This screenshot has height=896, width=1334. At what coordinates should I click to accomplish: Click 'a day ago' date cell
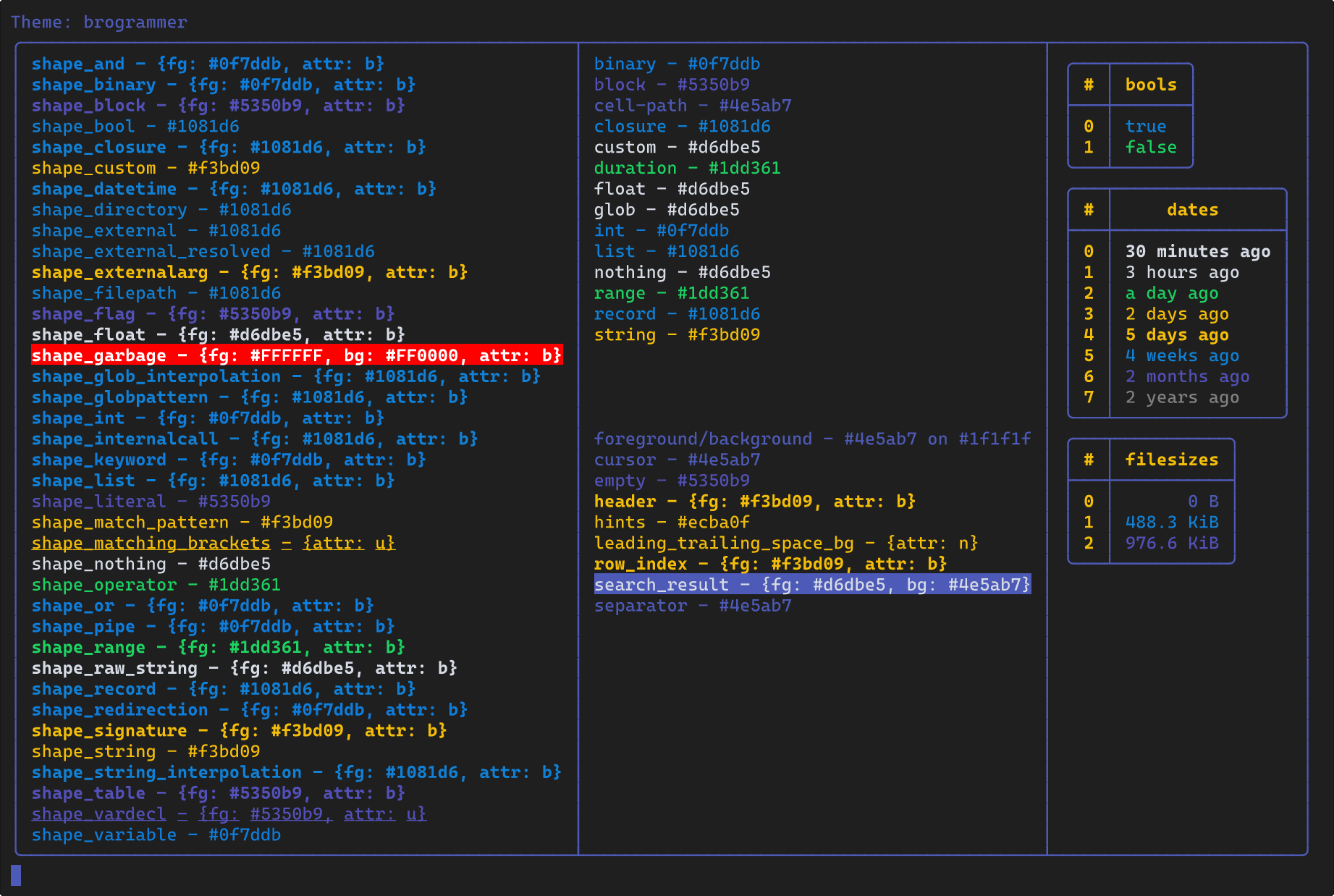1172,293
